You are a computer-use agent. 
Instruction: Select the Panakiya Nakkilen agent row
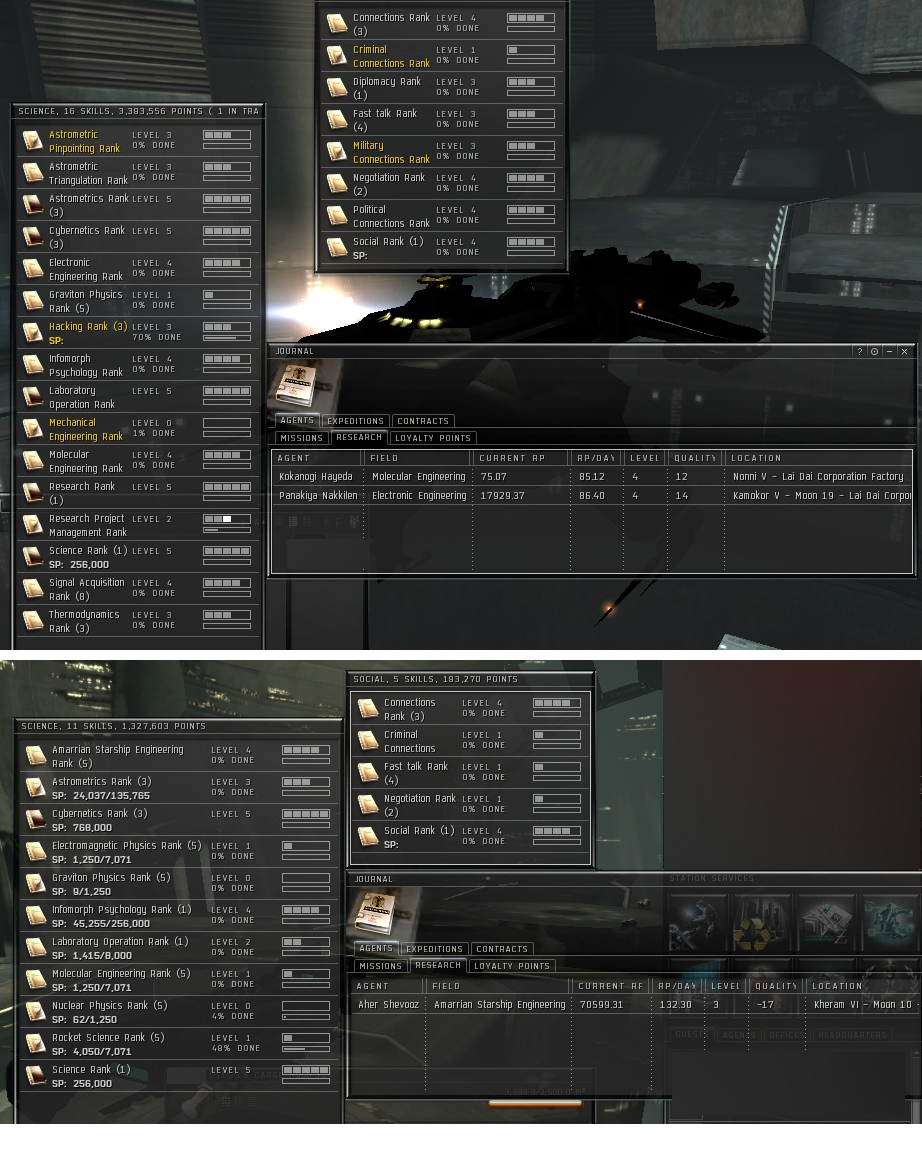pyautogui.click(x=592, y=495)
